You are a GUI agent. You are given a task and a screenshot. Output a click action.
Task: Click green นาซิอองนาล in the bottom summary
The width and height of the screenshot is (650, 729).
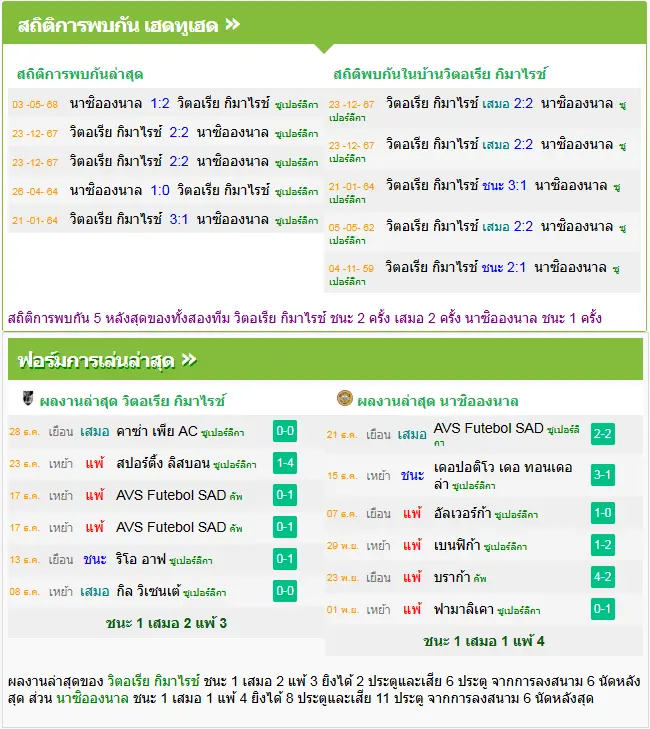93,698
